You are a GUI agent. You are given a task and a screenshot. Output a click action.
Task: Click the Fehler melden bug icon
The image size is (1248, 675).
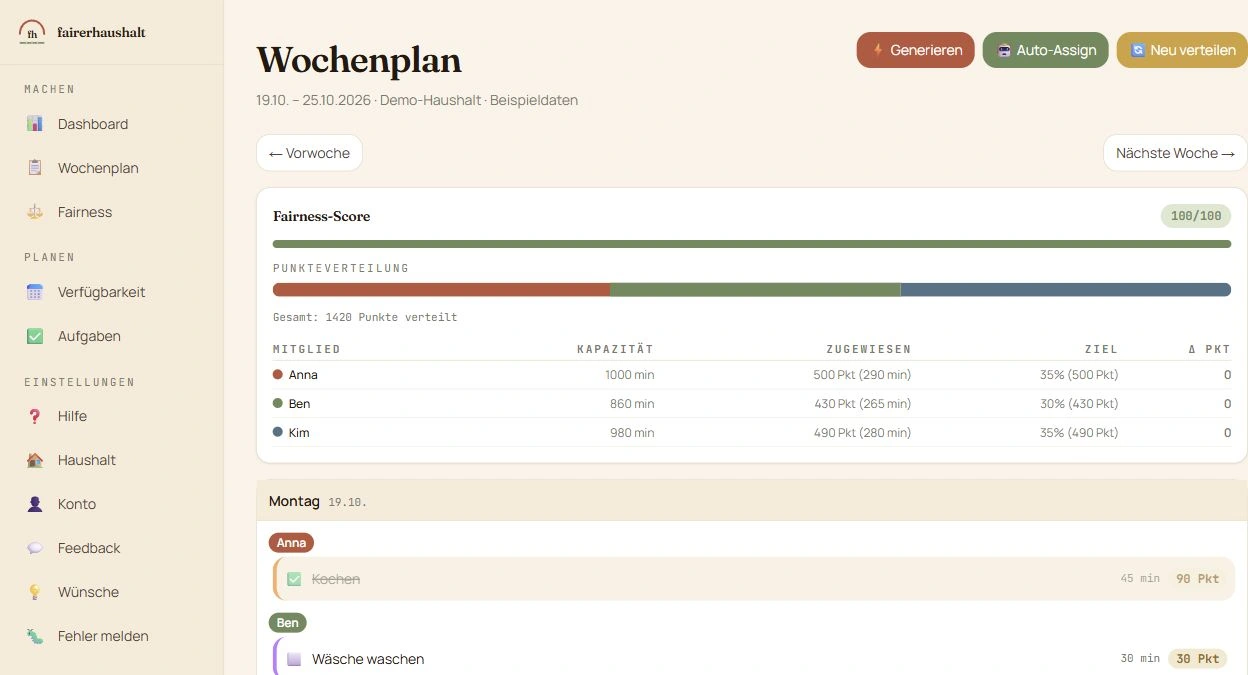point(35,636)
